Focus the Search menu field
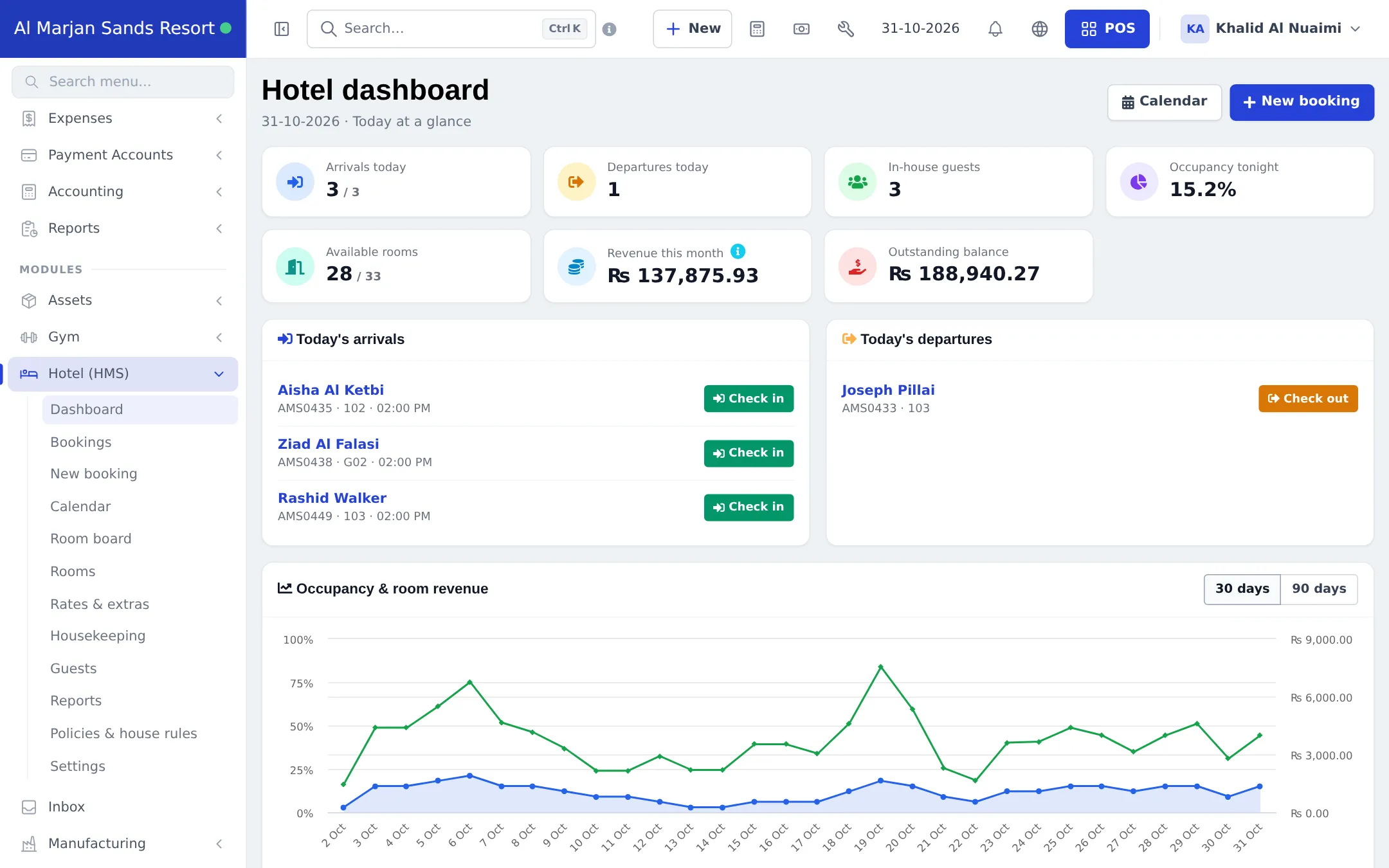This screenshot has height=868, width=1389. click(x=123, y=82)
